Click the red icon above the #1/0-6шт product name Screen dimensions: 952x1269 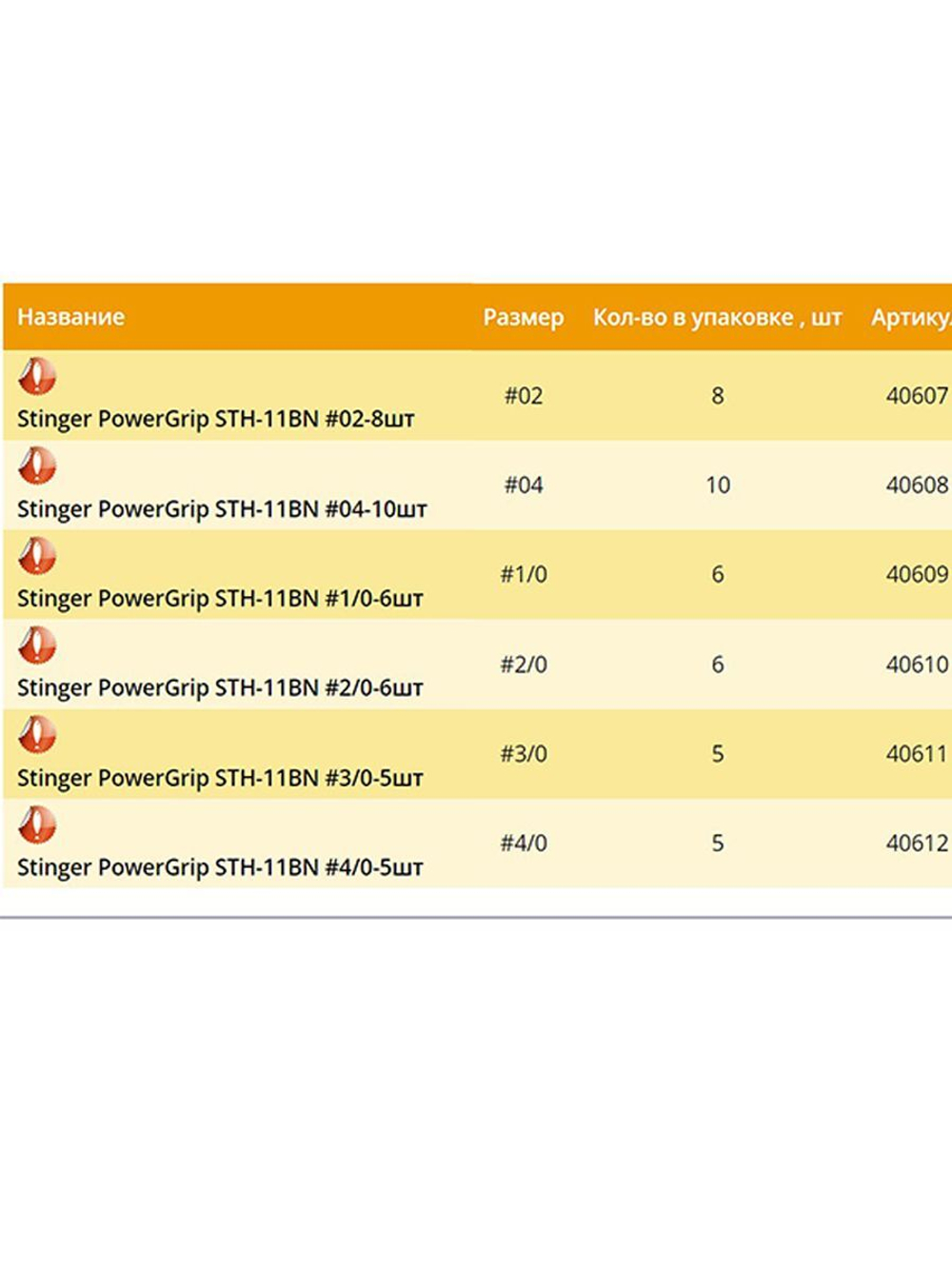[x=37, y=556]
